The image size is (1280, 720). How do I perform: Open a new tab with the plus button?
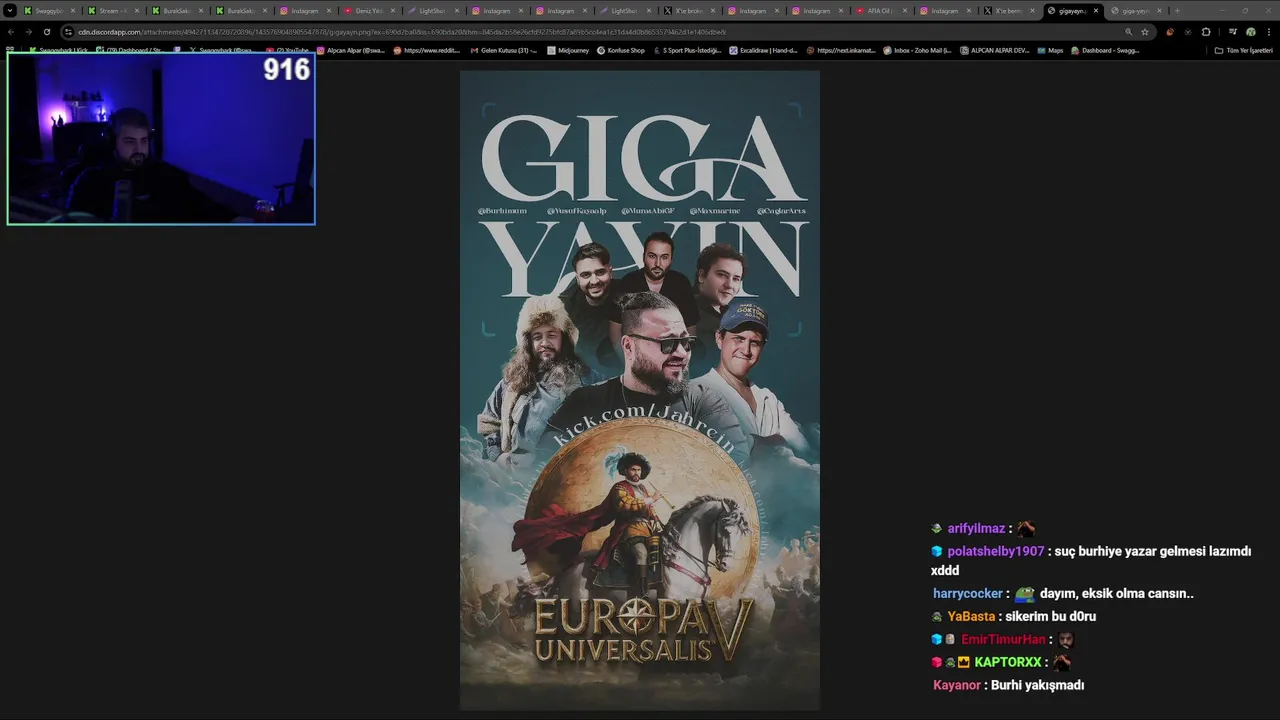[x=1177, y=11]
